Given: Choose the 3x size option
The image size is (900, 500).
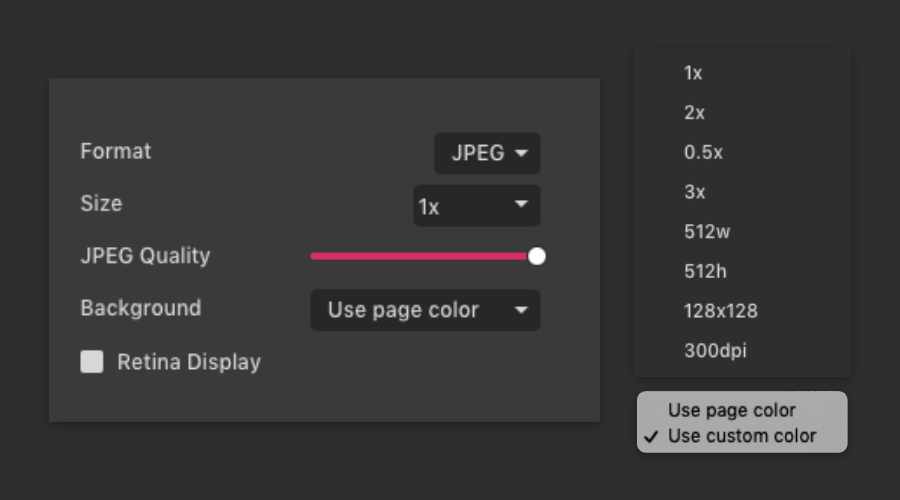Looking at the screenshot, I should [x=694, y=192].
